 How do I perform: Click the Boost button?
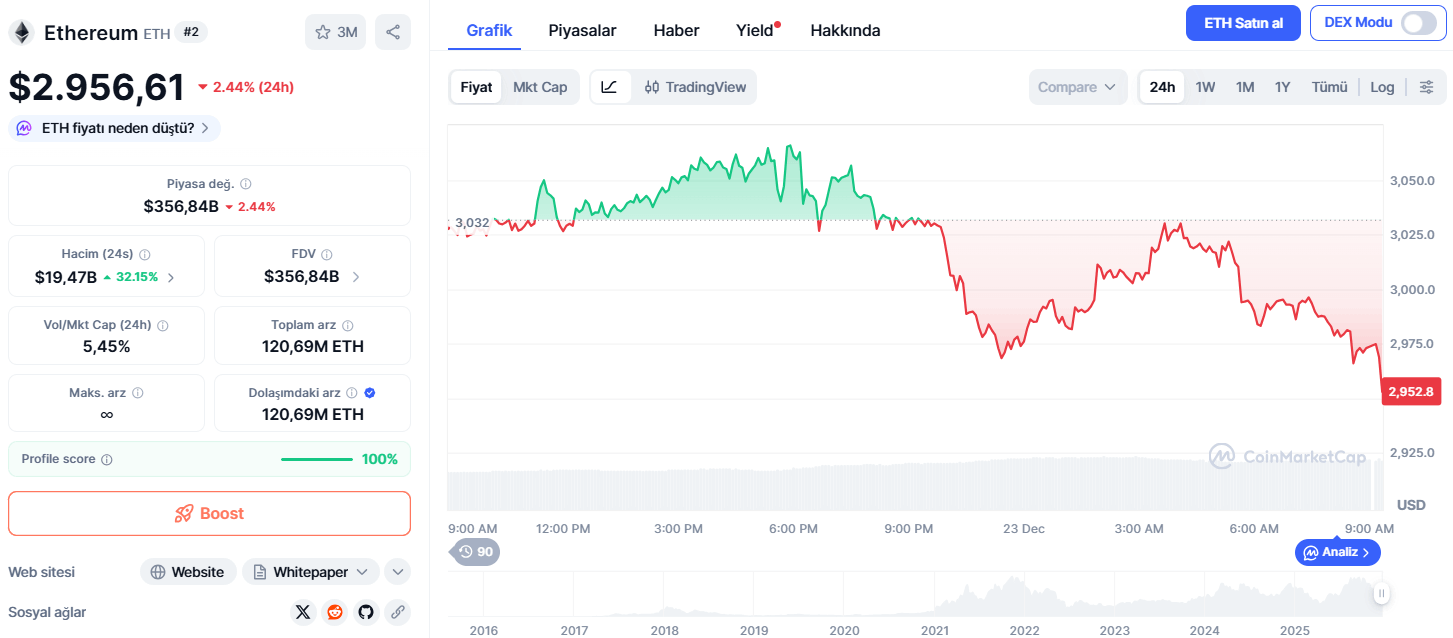pos(209,513)
